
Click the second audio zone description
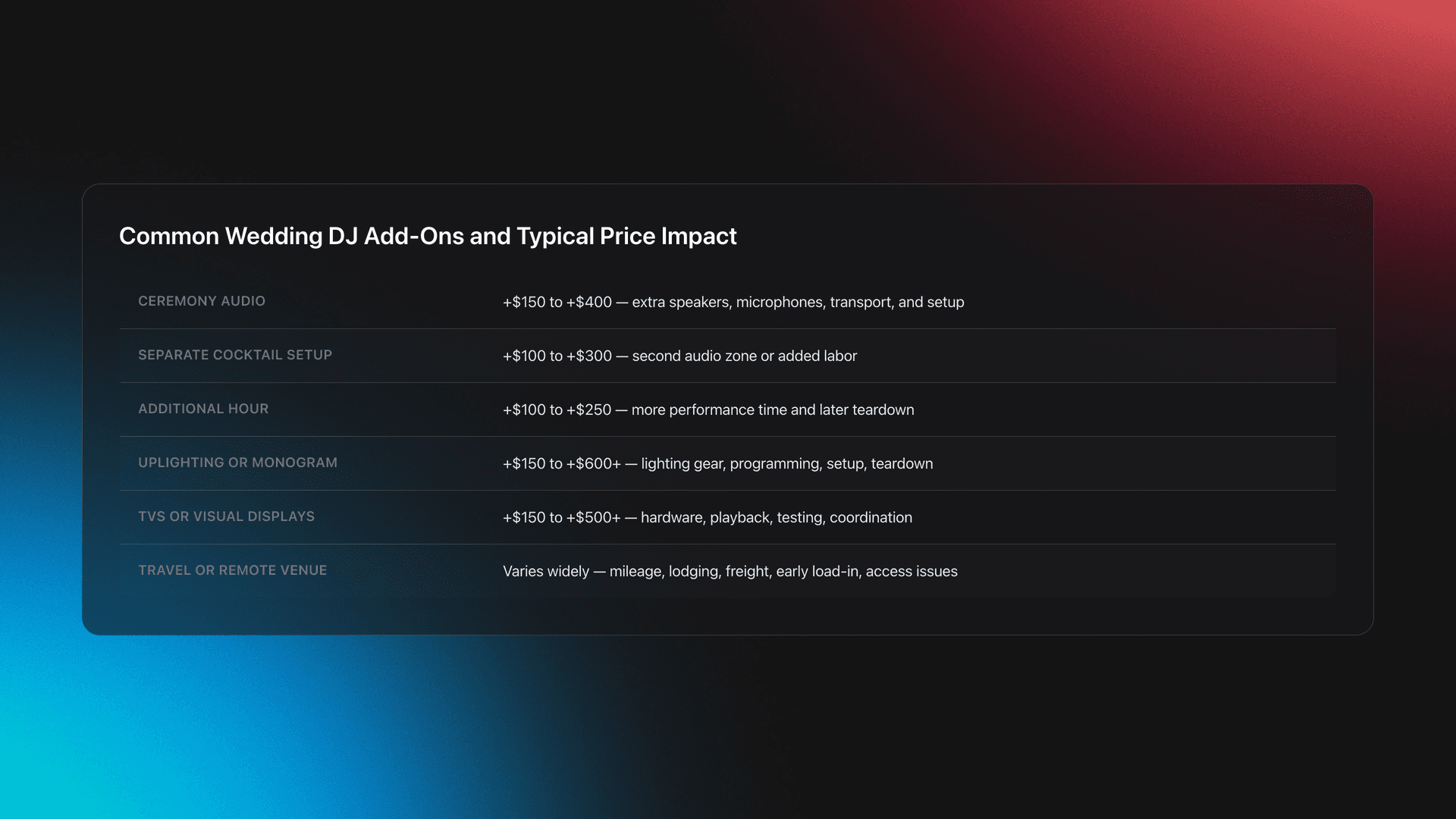click(744, 356)
